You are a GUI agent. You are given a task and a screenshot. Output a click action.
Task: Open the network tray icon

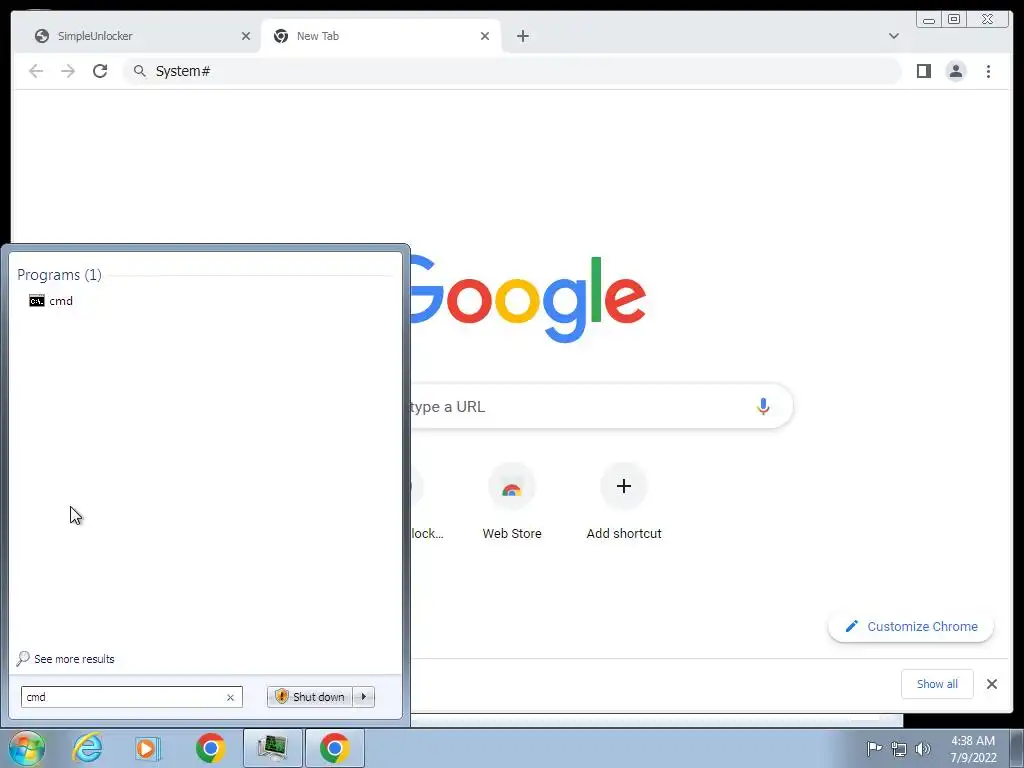tap(899, 749)
